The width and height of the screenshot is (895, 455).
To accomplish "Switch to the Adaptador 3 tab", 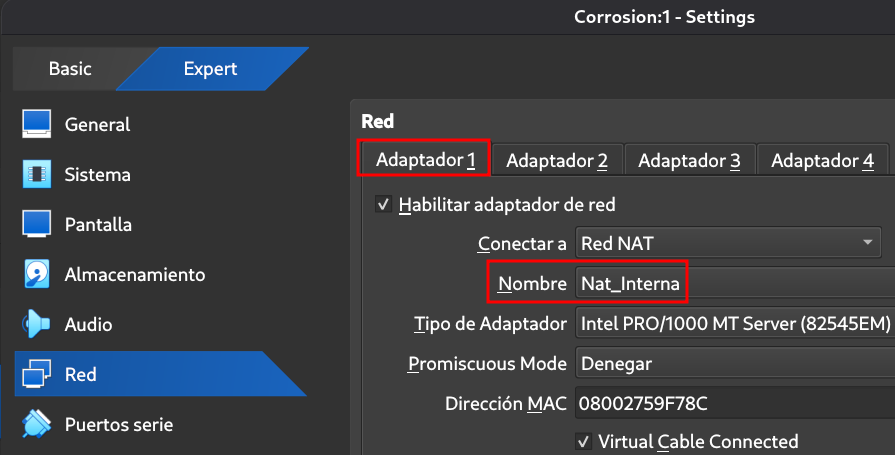I will [690, 160].
